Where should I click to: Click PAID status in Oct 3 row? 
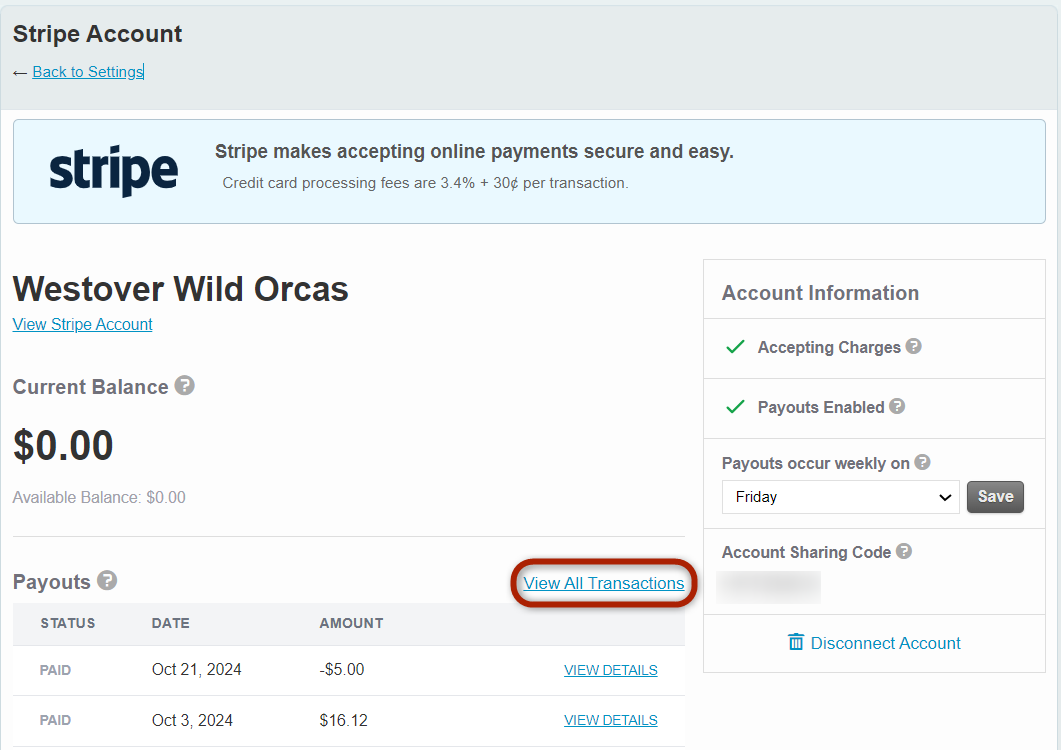click(55, 720)
